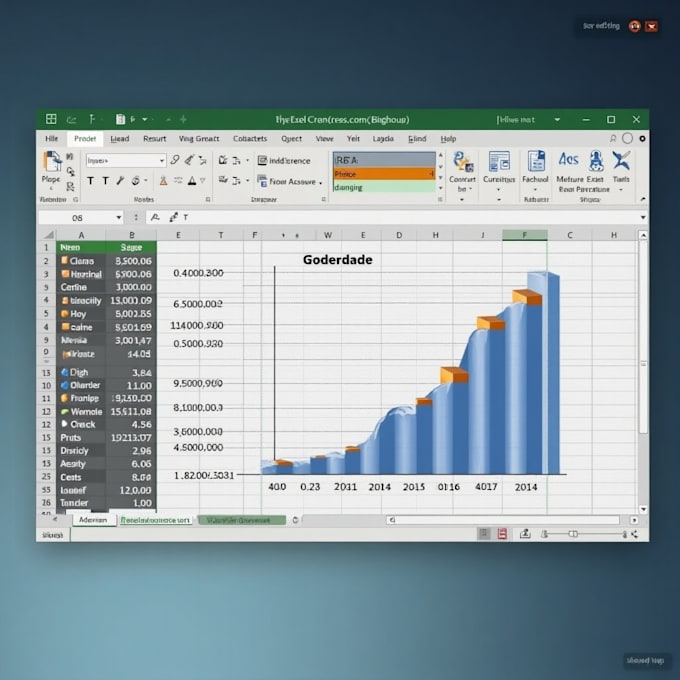Click the function icon left of the formula bar
The height and width of the screenshot is (680, 680).
click(x=155, y=217)
